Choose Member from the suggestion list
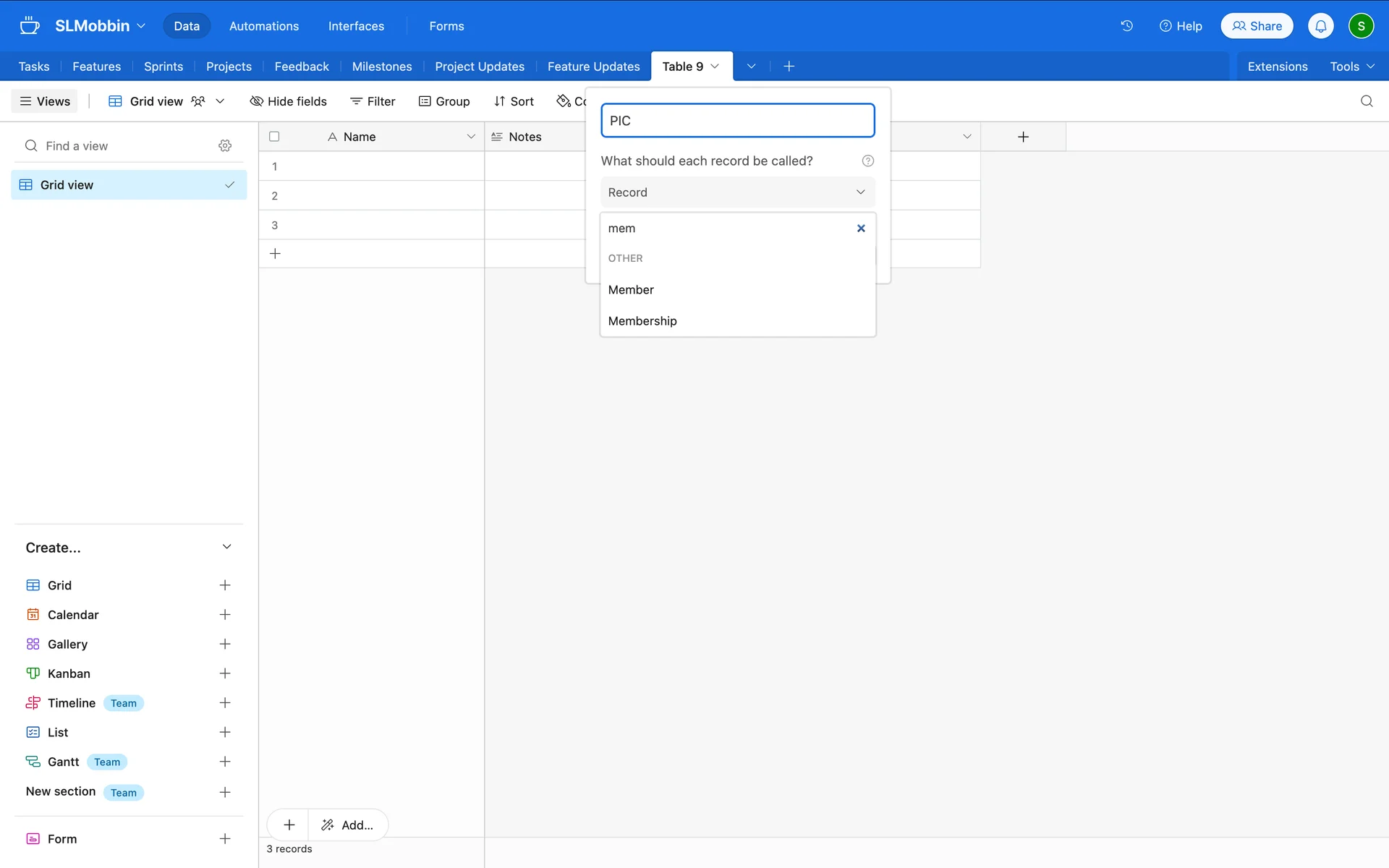Screen dimensions: 1389x868 [631, 290]
